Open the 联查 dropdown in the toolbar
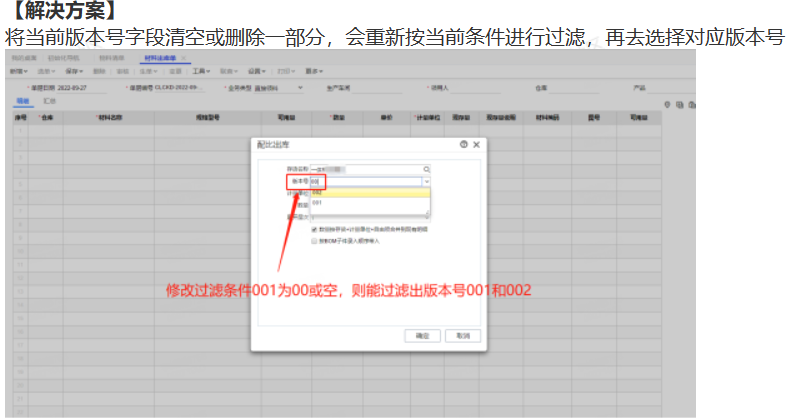 (x=229, y=71)
